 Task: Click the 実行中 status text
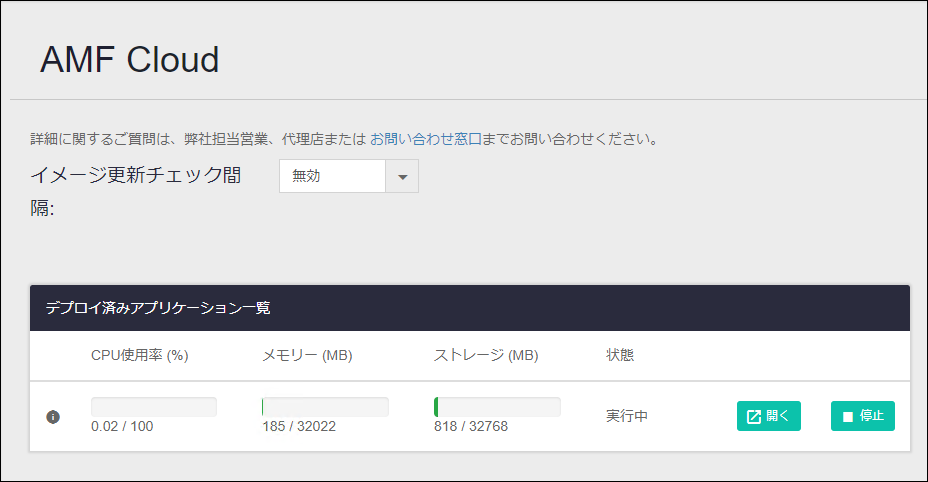coord(627,416)
